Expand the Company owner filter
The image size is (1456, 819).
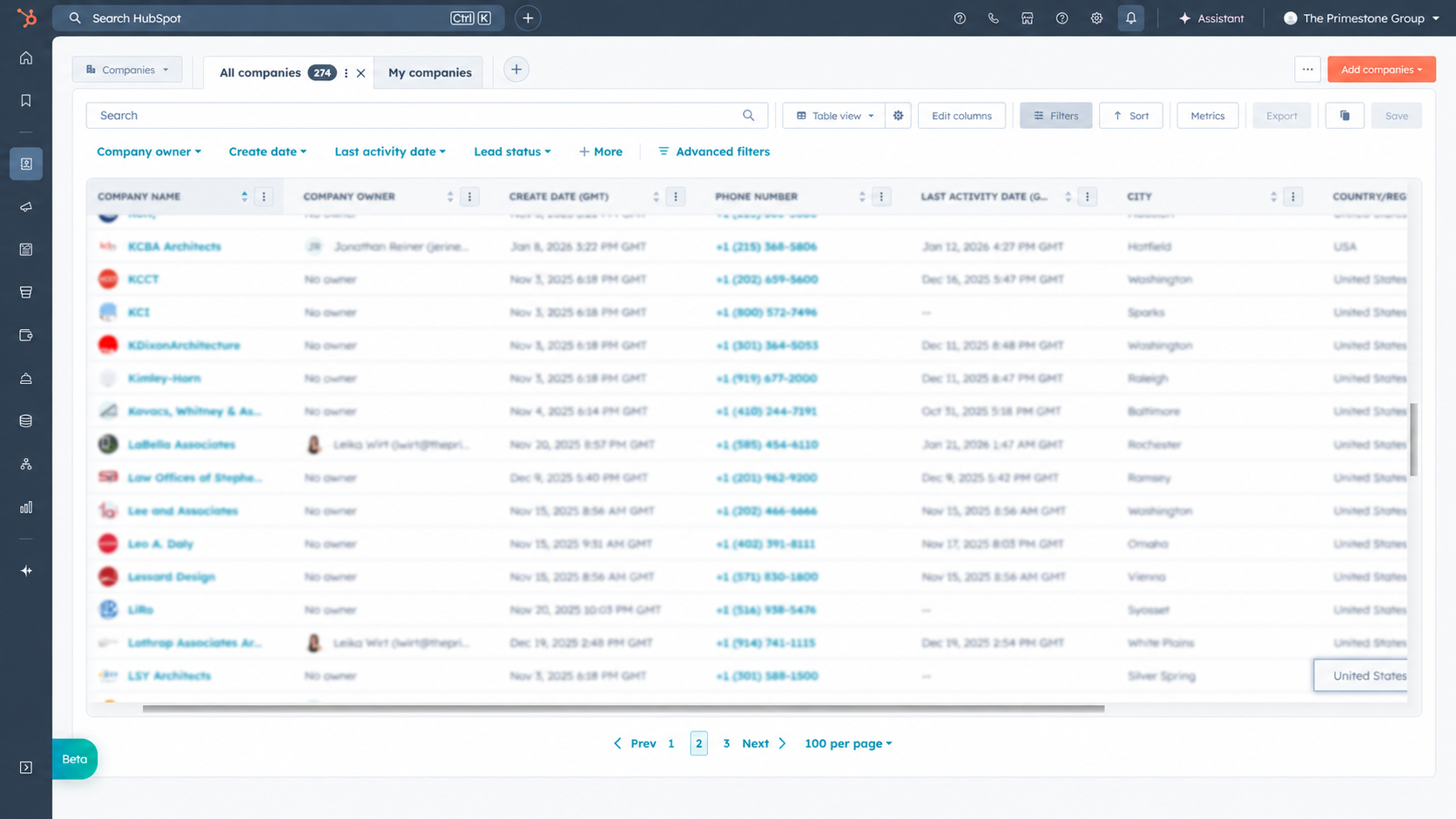coord(149,151)
